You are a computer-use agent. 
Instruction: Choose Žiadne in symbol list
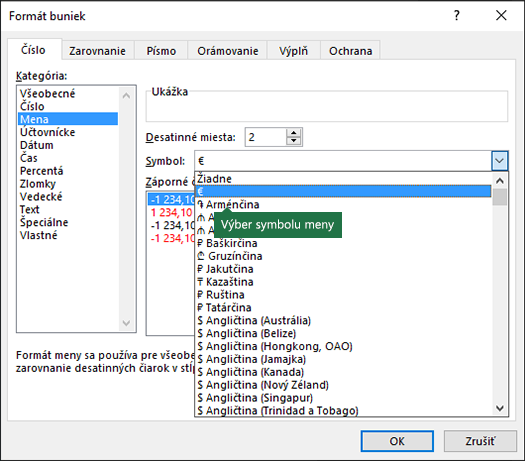click(344, 179)
